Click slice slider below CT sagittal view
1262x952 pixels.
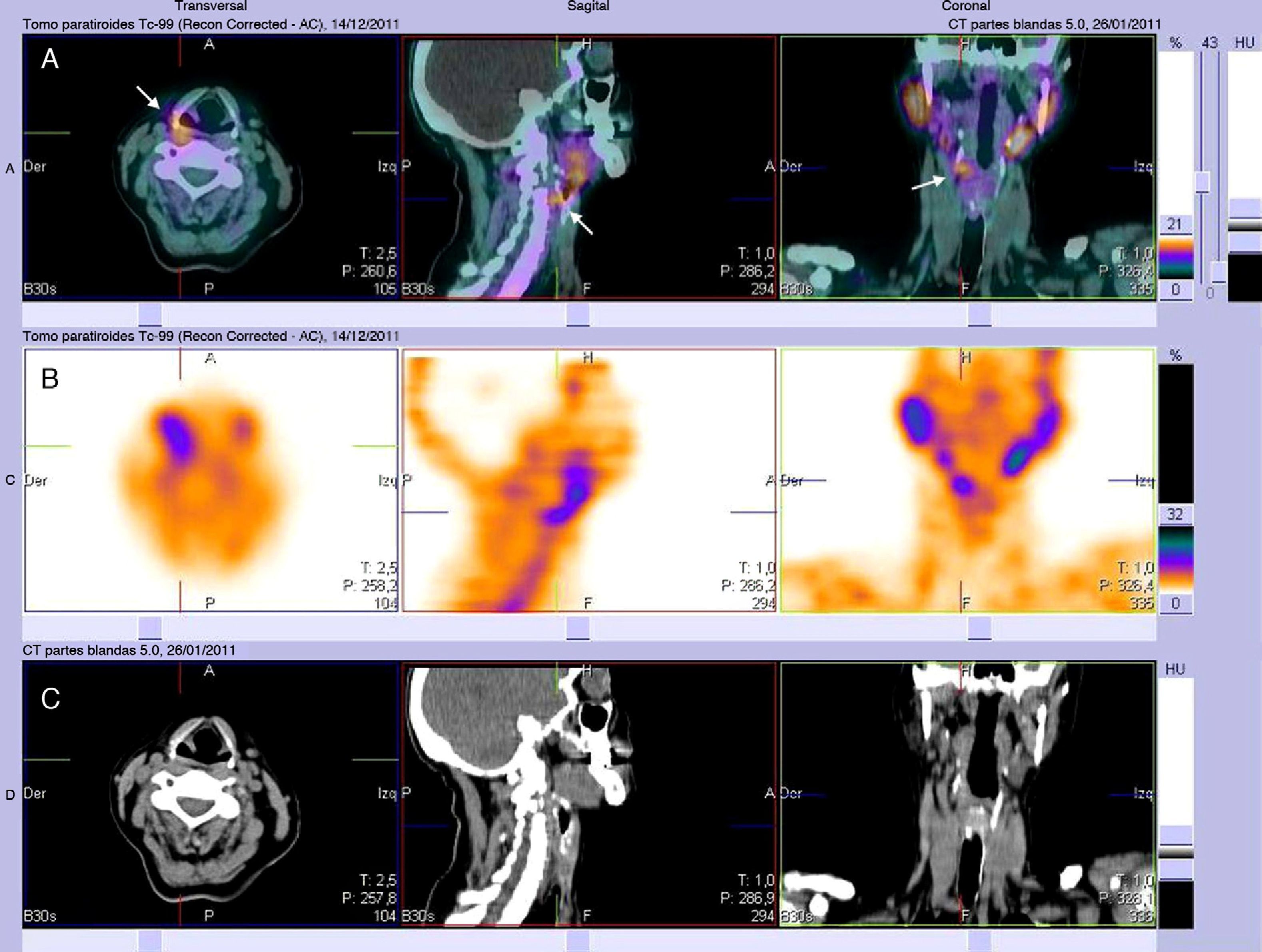577,940
